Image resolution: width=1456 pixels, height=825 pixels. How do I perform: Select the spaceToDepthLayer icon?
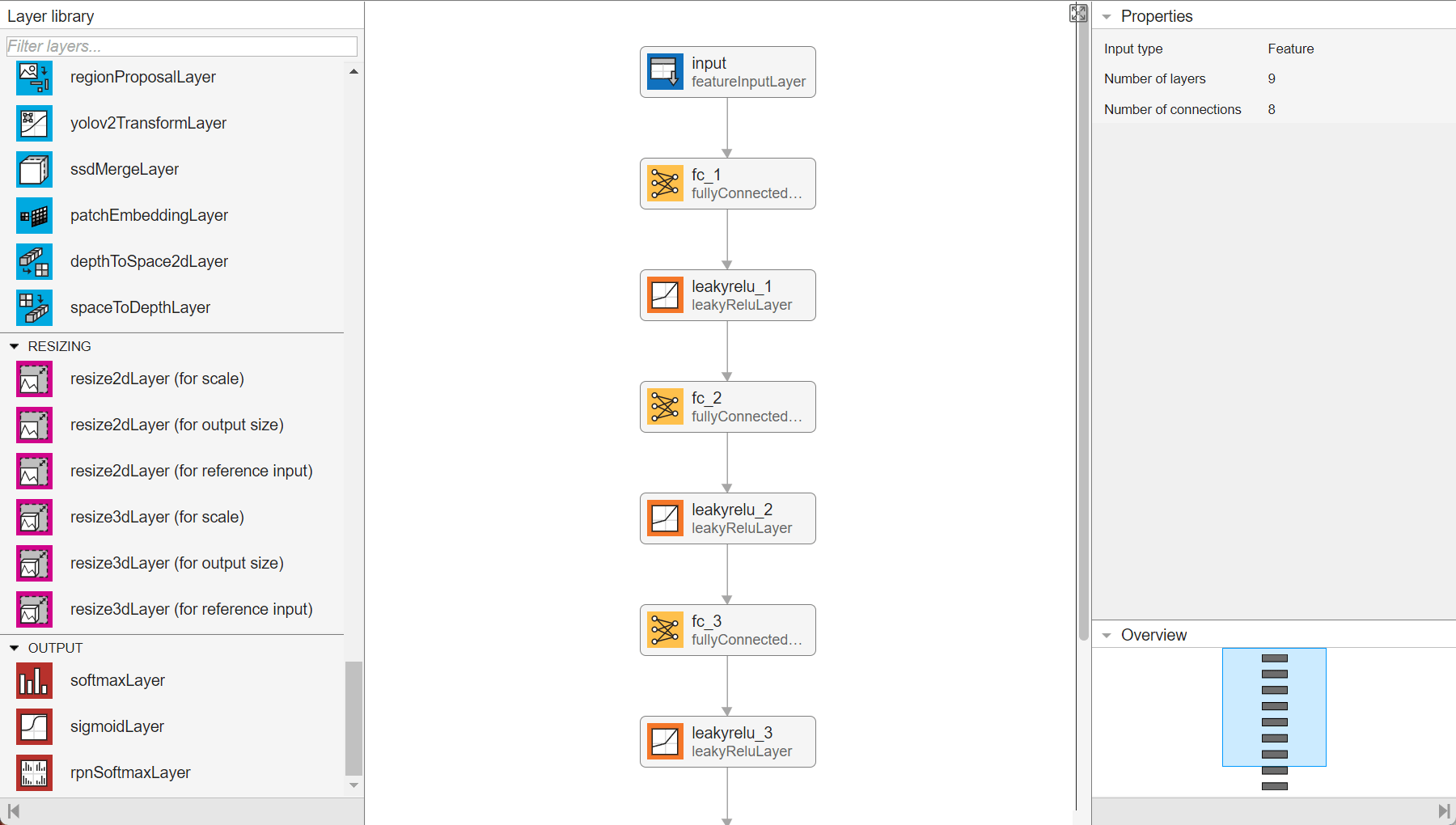click(34, 307)
